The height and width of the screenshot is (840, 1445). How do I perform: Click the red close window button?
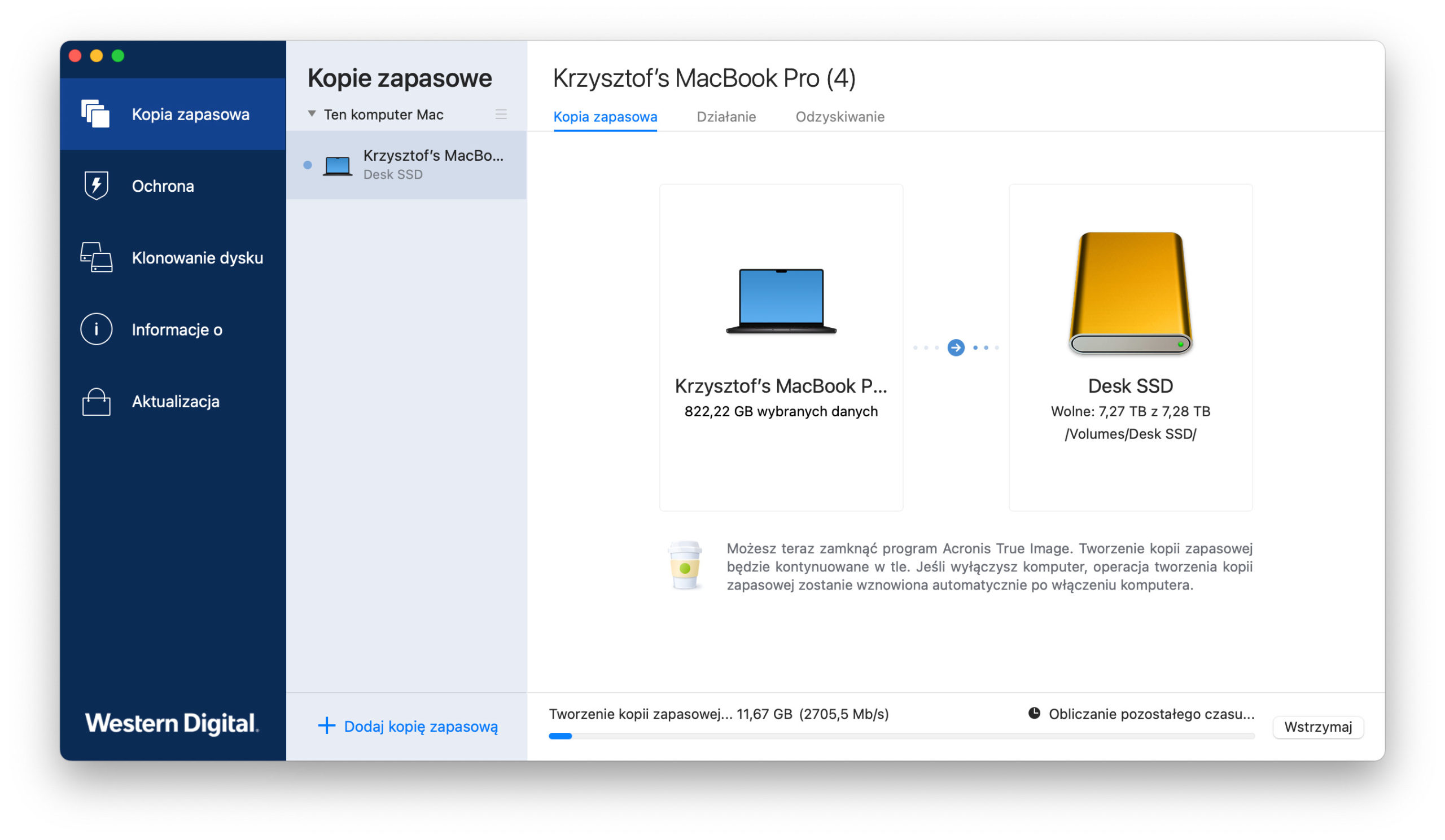75,56
